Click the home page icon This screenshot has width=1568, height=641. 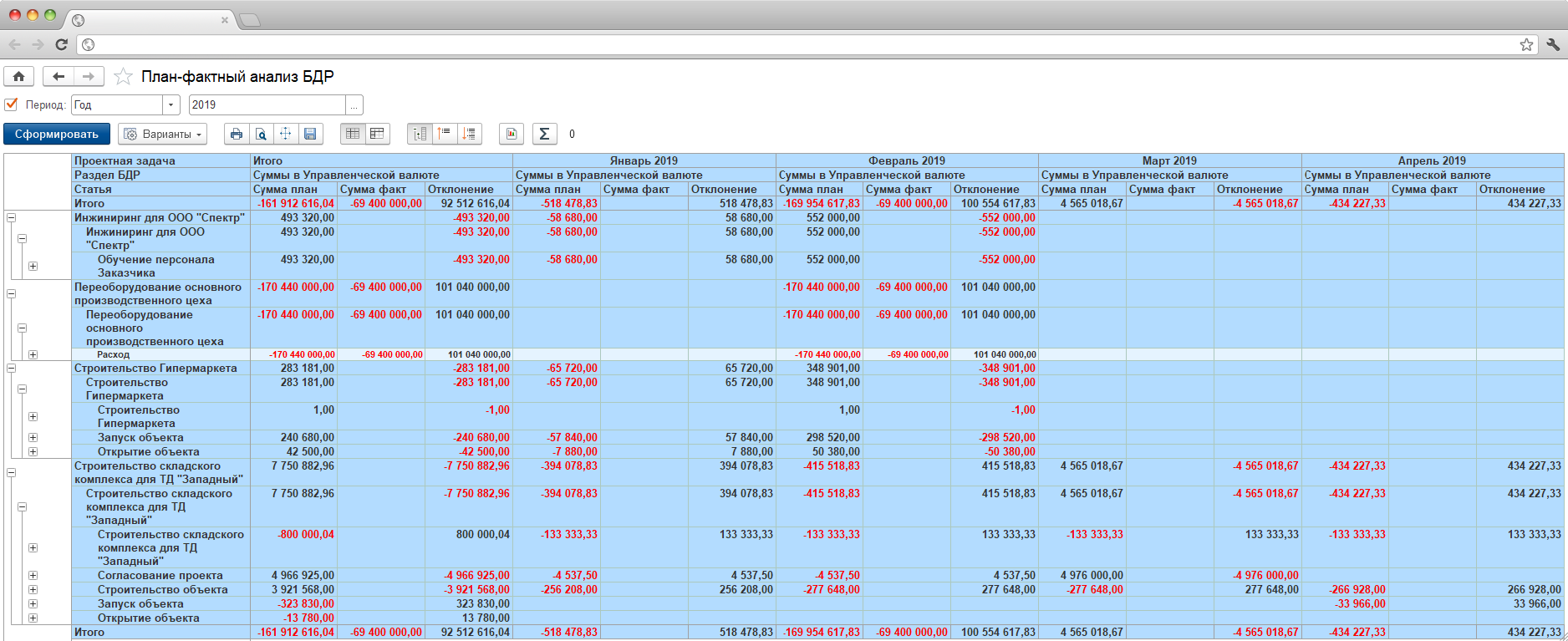(18, 77)
